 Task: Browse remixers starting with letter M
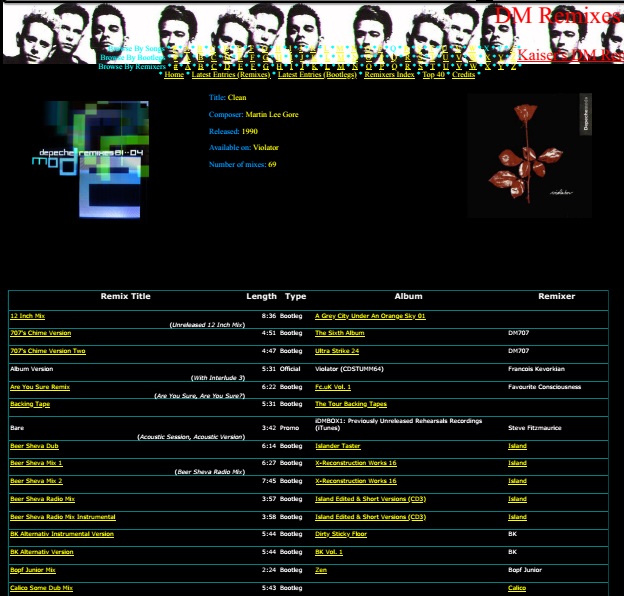pos(341,66)
